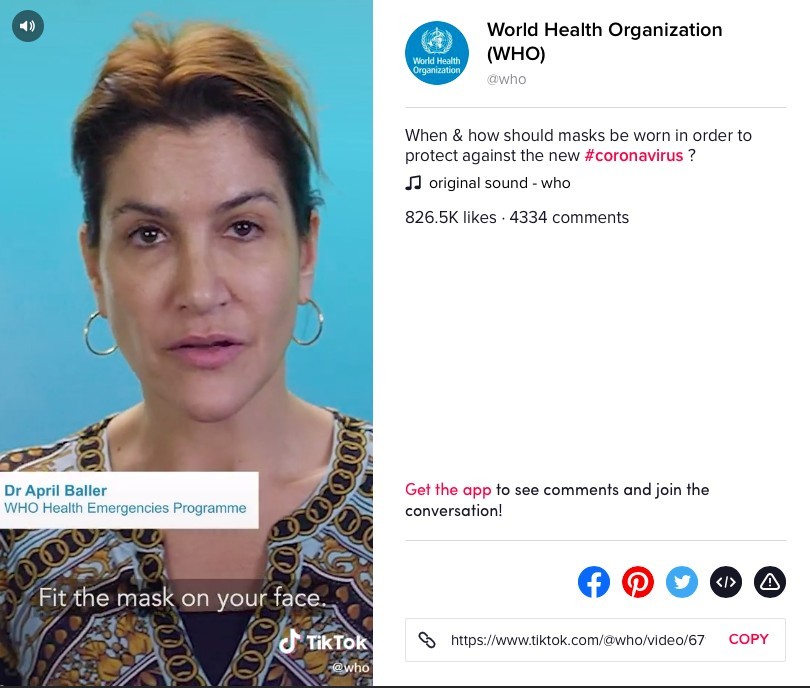Click the COPY button for the video link

click(x=749, y=639)
